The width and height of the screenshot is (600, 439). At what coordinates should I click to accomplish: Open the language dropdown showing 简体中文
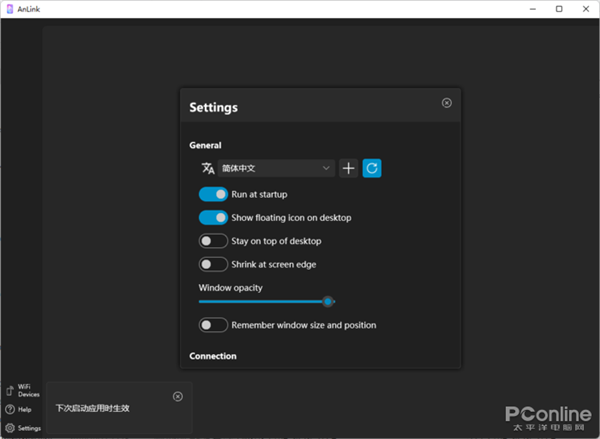click(275, 168)
